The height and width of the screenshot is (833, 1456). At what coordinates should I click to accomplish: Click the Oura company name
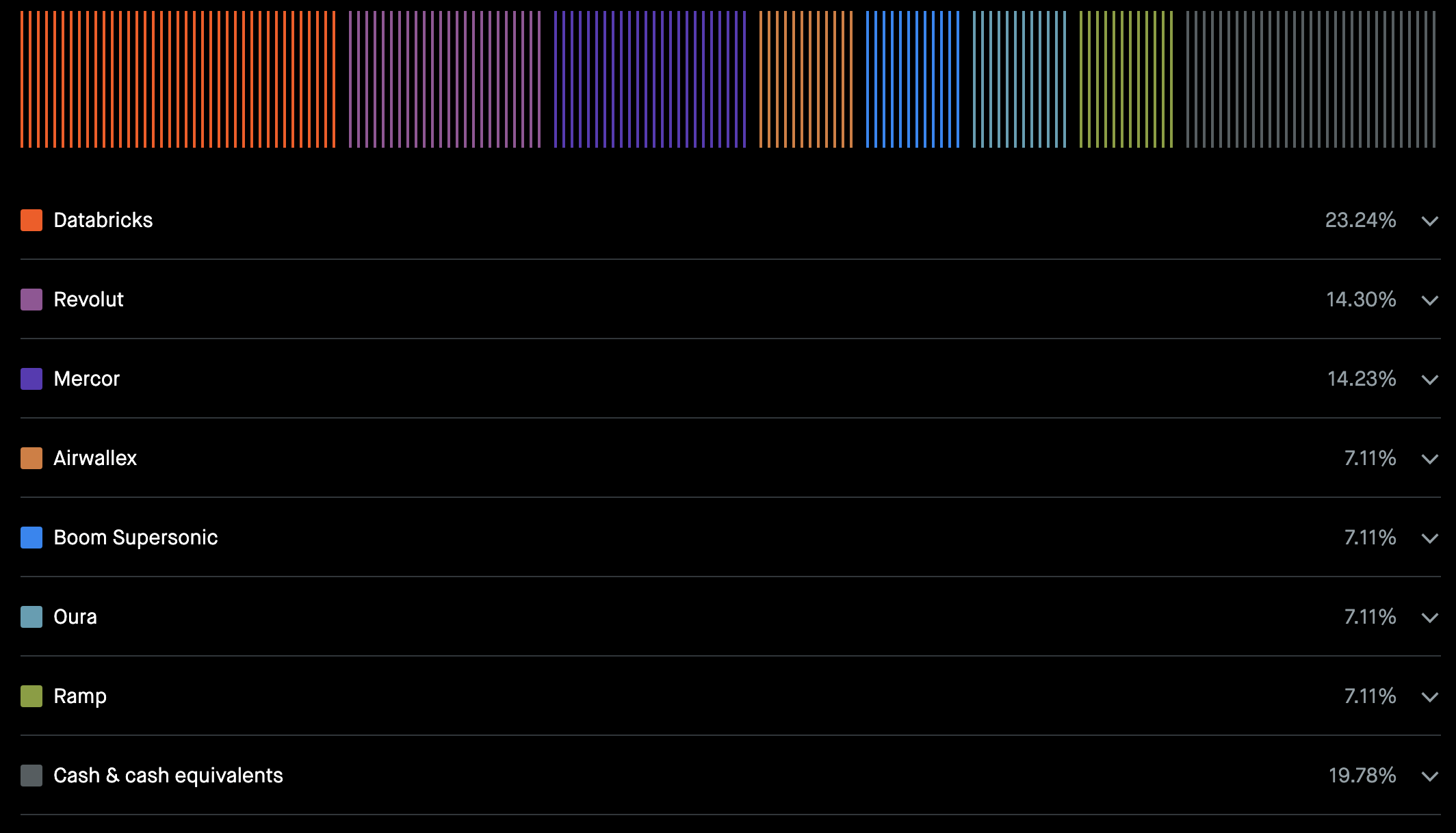tap(75, 617)
